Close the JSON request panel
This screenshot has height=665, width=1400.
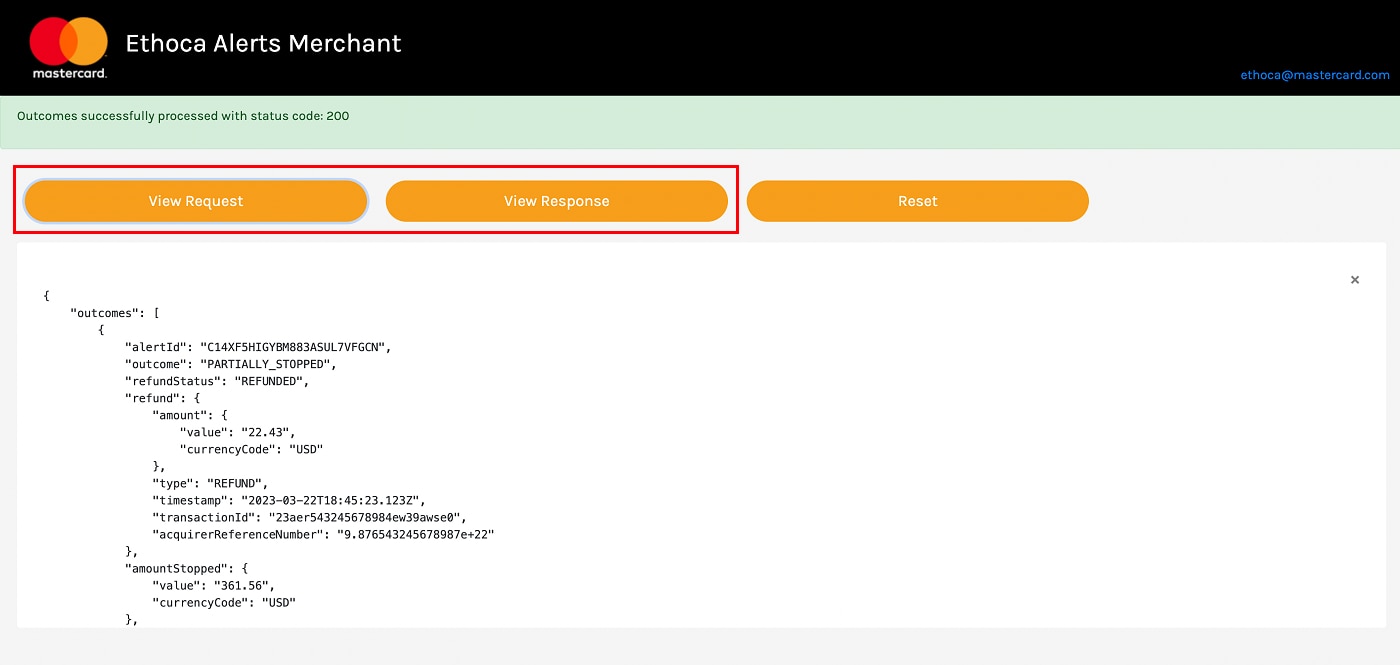[1355, 280]
